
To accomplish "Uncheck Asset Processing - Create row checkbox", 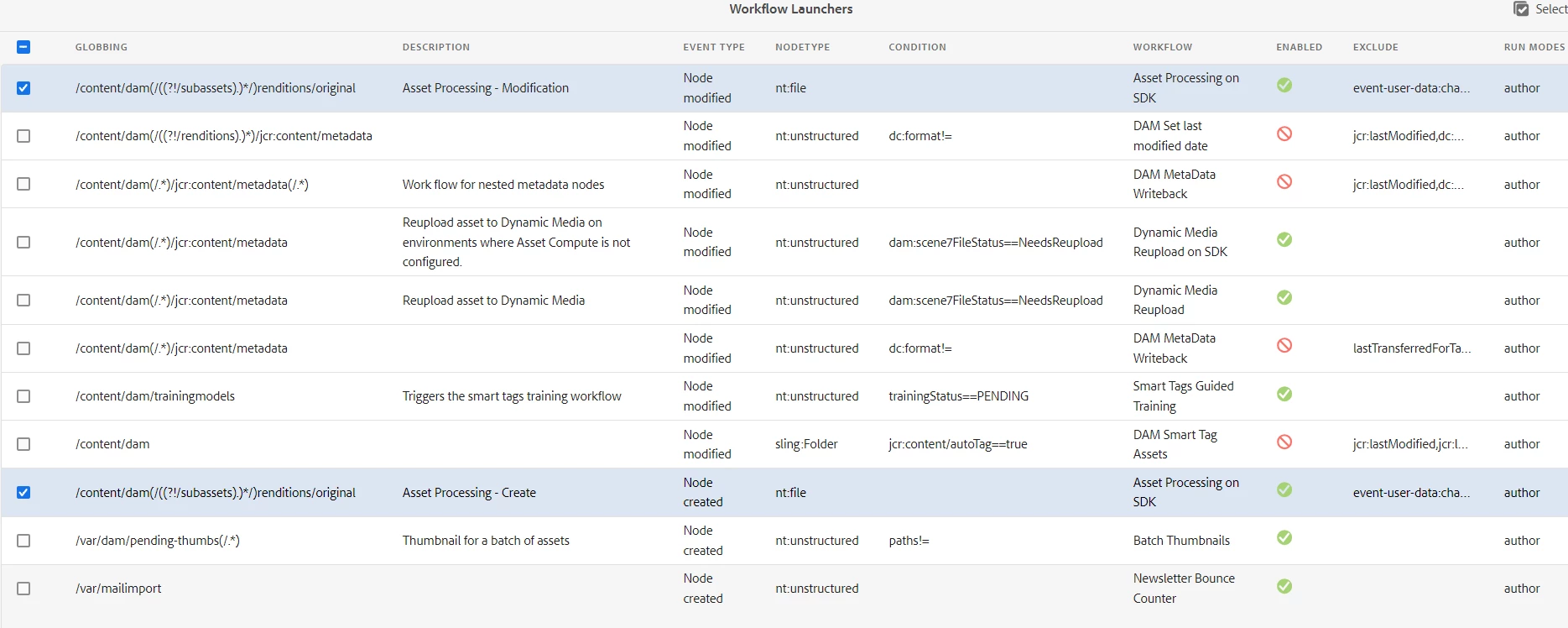I will coord(23,493).
